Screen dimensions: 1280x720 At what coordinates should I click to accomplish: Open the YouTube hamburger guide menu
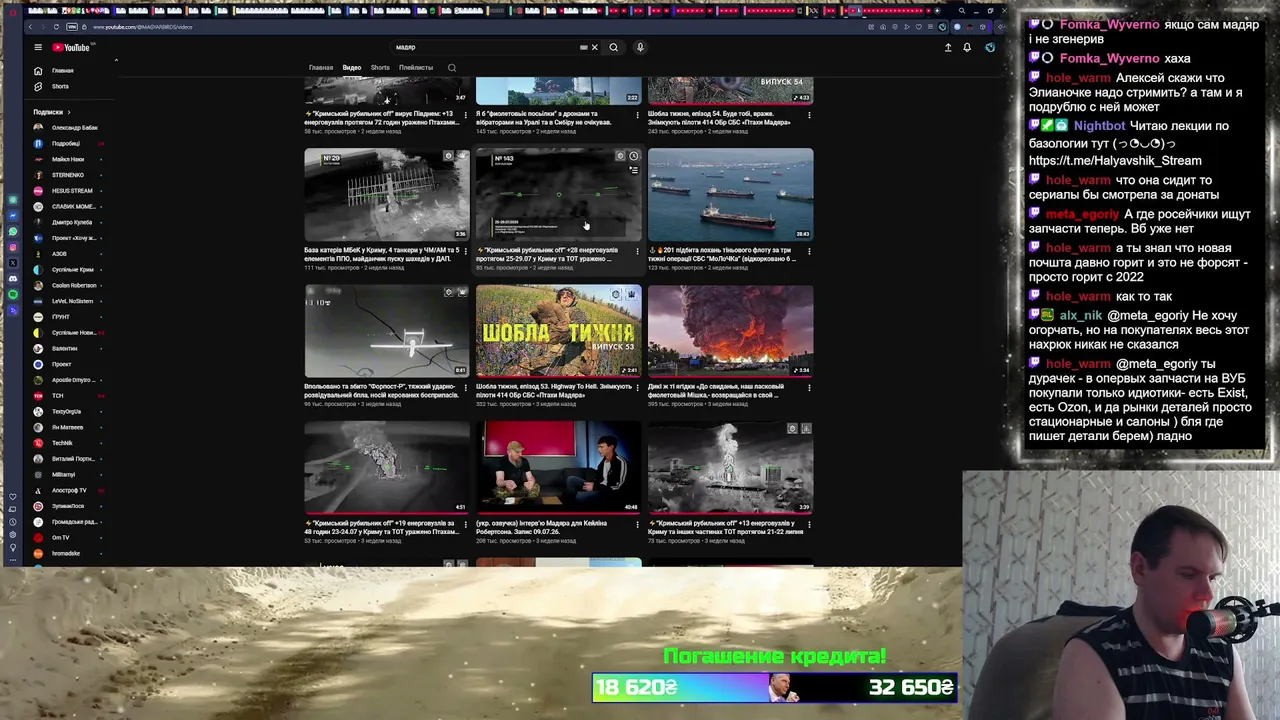pyautogui.click(x=38, y=47)
